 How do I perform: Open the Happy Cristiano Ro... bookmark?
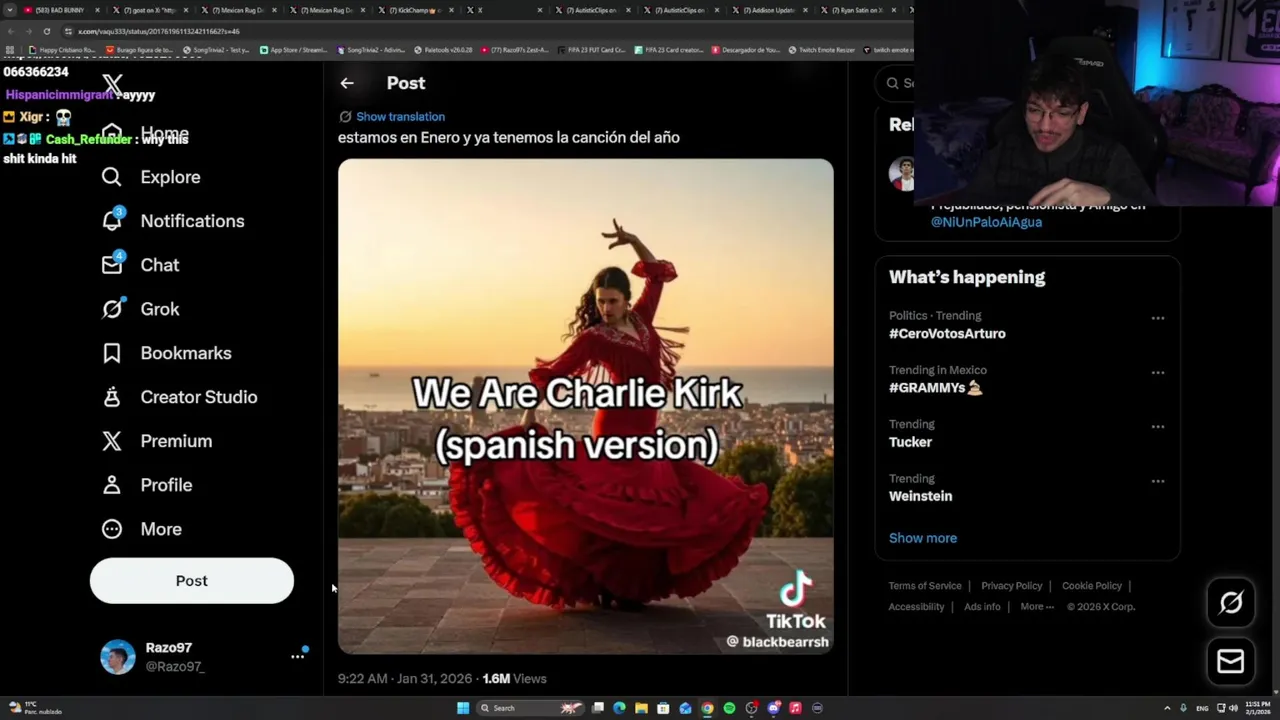pos(62,50)
